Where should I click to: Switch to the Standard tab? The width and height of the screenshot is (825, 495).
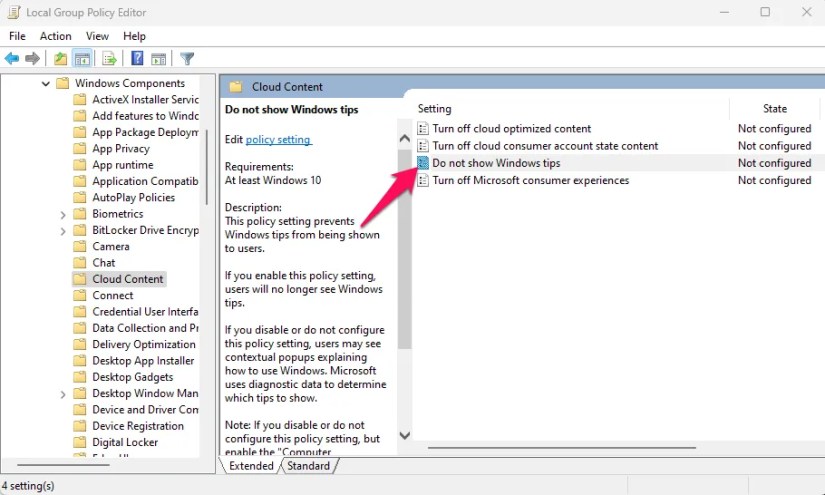click(308, 466)
